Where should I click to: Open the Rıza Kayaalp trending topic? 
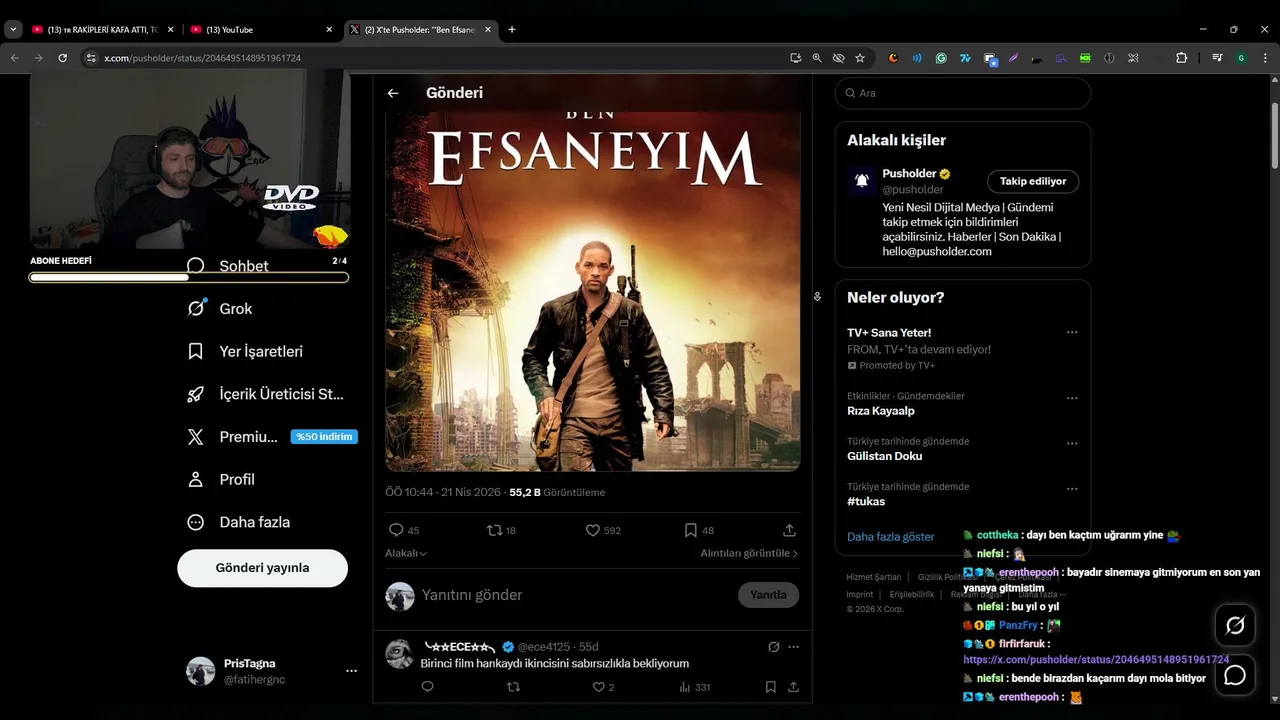pos(881,411)
